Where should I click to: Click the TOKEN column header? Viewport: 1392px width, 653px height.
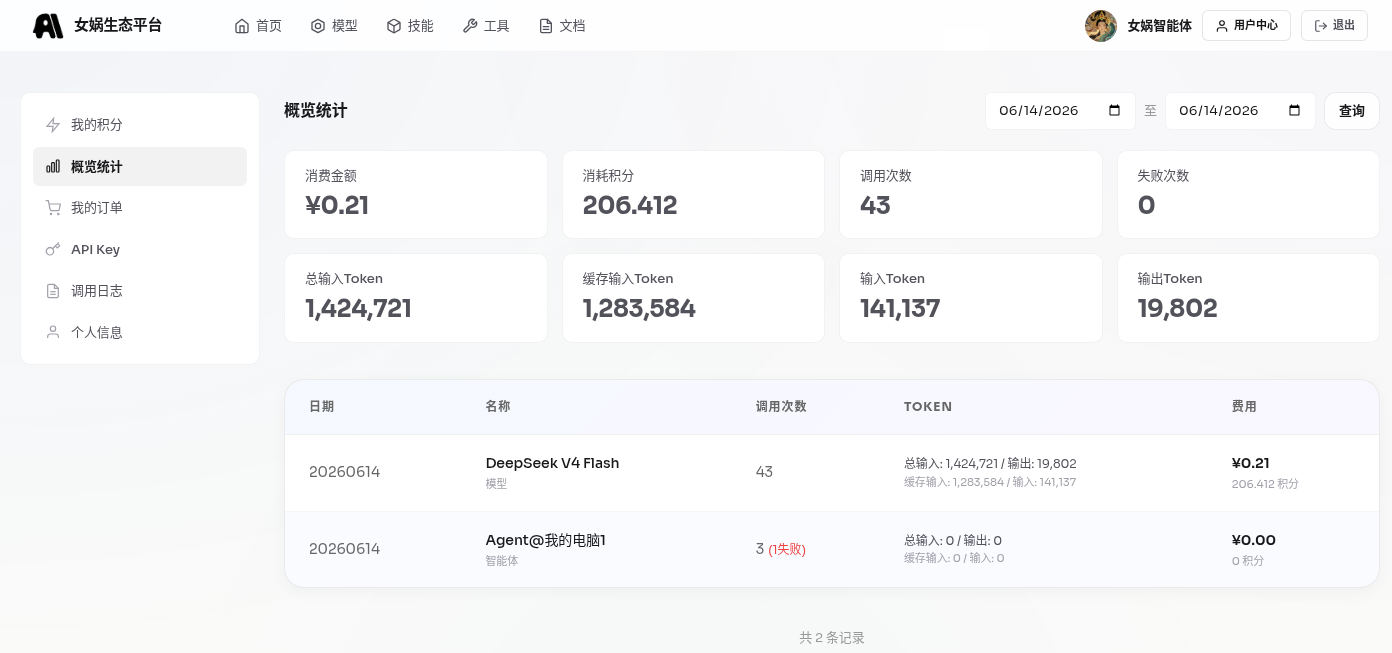[928, 407]
